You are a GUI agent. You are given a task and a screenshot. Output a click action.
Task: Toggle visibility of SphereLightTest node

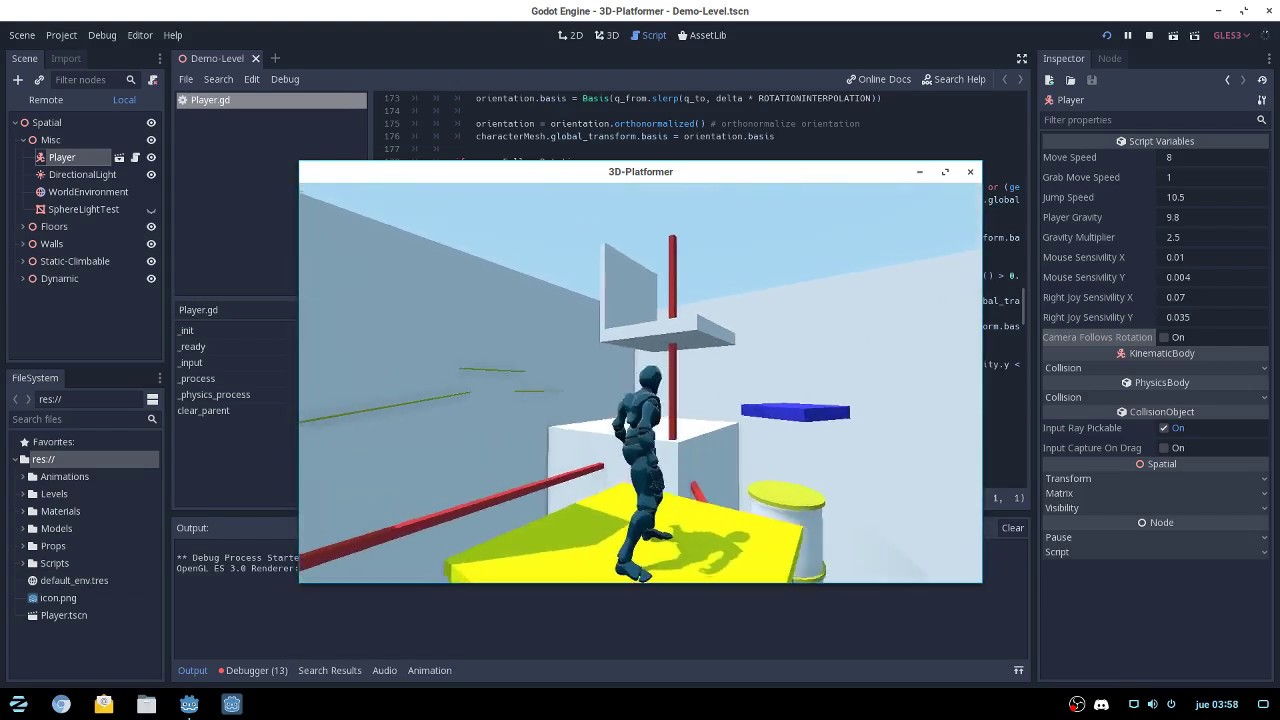coord(151,210)
